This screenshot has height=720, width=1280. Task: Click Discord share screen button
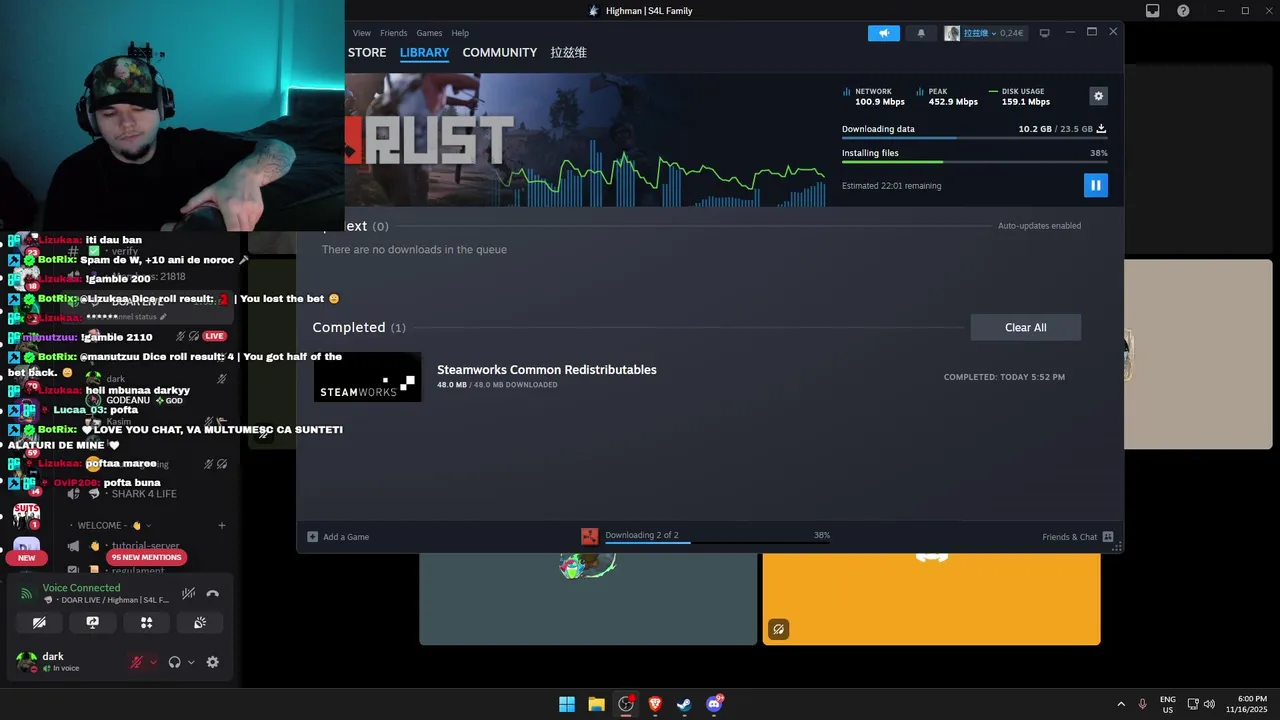[93, 622]
